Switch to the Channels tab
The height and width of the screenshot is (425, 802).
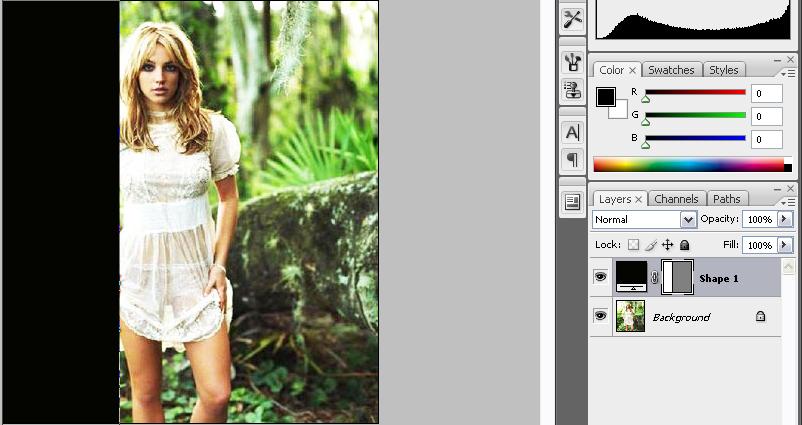[676, 199]
